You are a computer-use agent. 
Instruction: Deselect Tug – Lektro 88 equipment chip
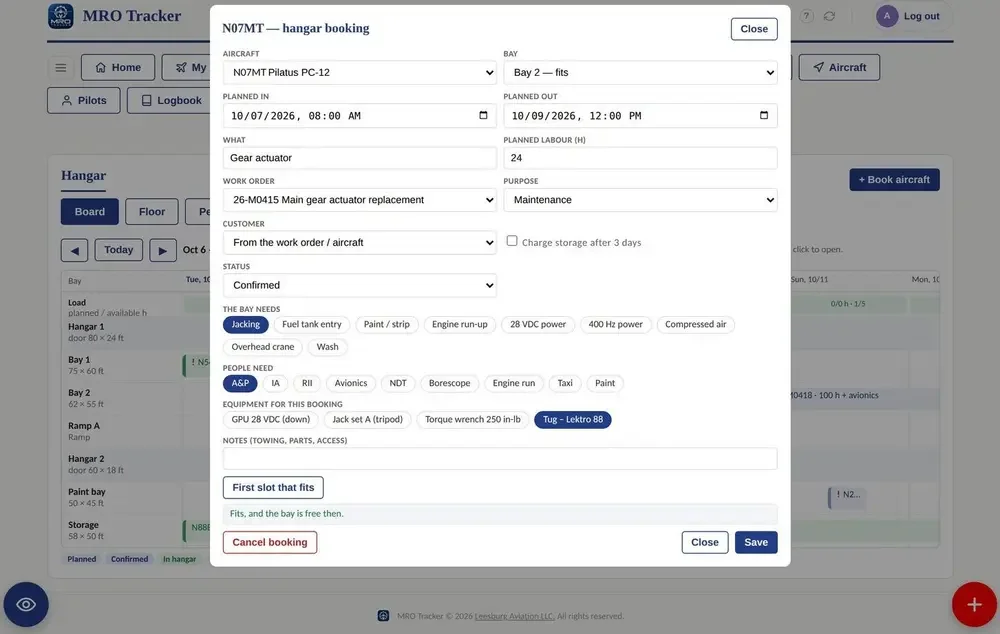coord(573,420)
